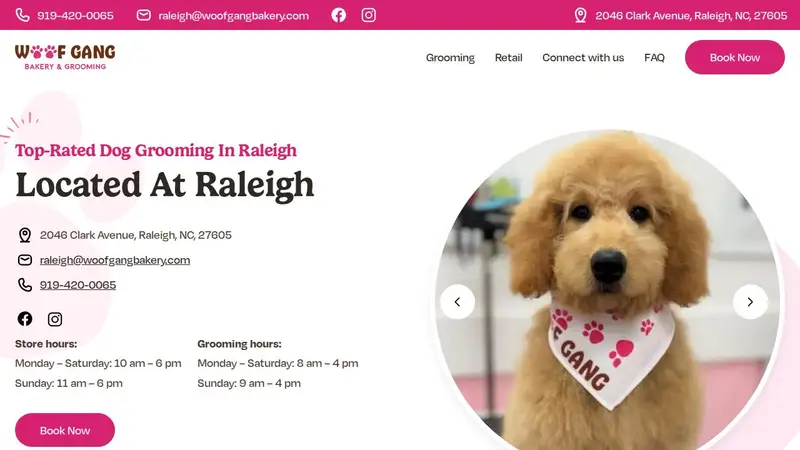Click the Woof Gang Bakery & Grooming logo
This screenshot has height=450, width=800.
click(x=65, y=57)
